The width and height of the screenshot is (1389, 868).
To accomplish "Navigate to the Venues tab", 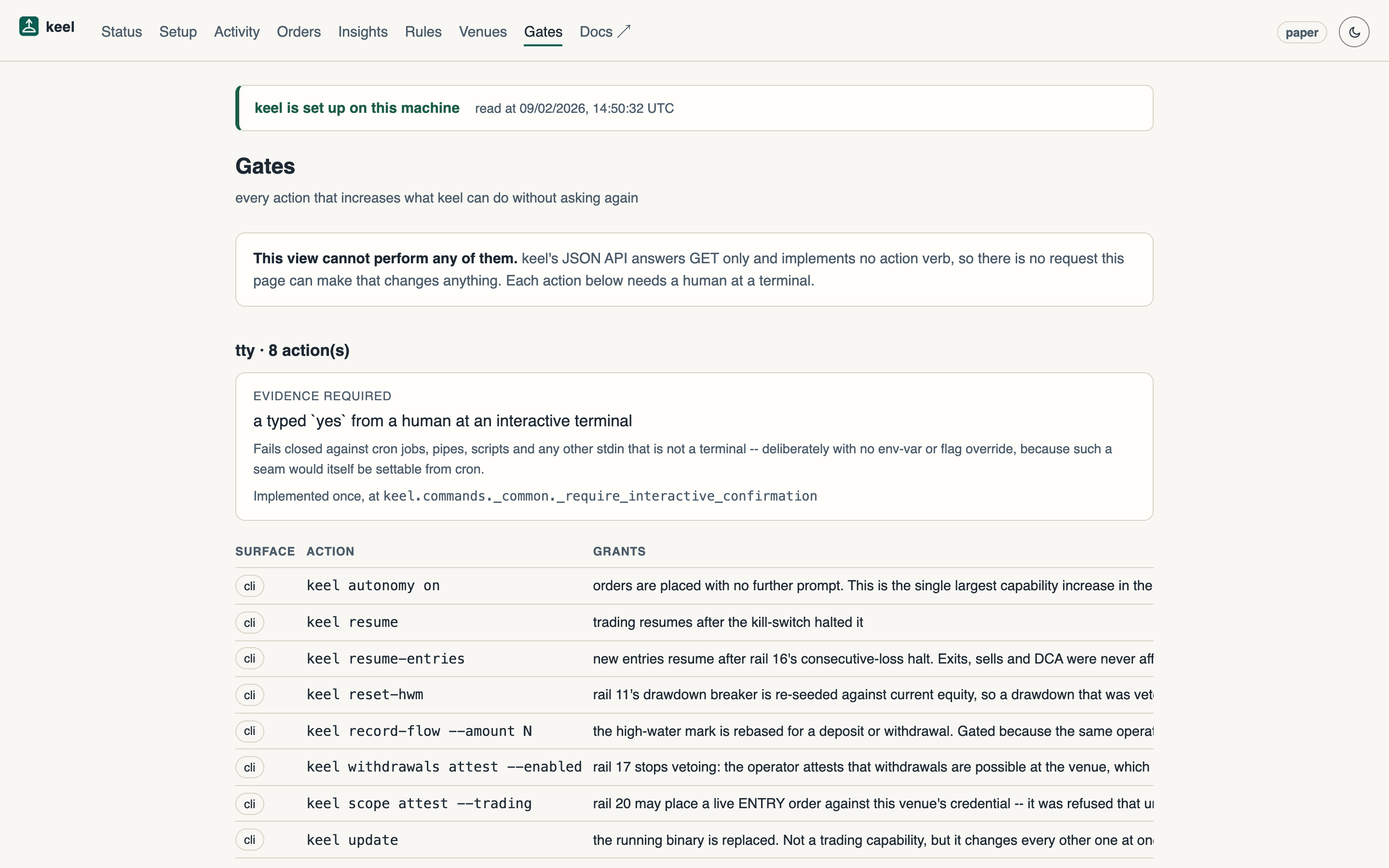I will pos(483,31).
